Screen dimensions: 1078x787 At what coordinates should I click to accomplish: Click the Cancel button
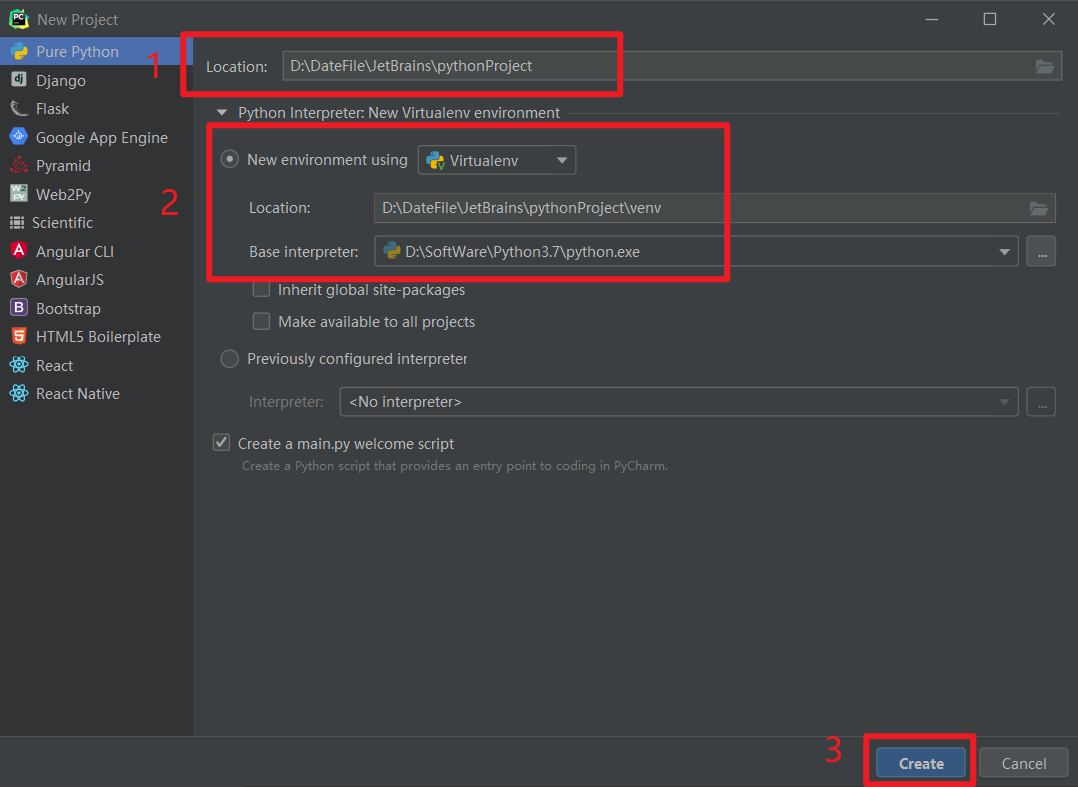click(1024, 763)
